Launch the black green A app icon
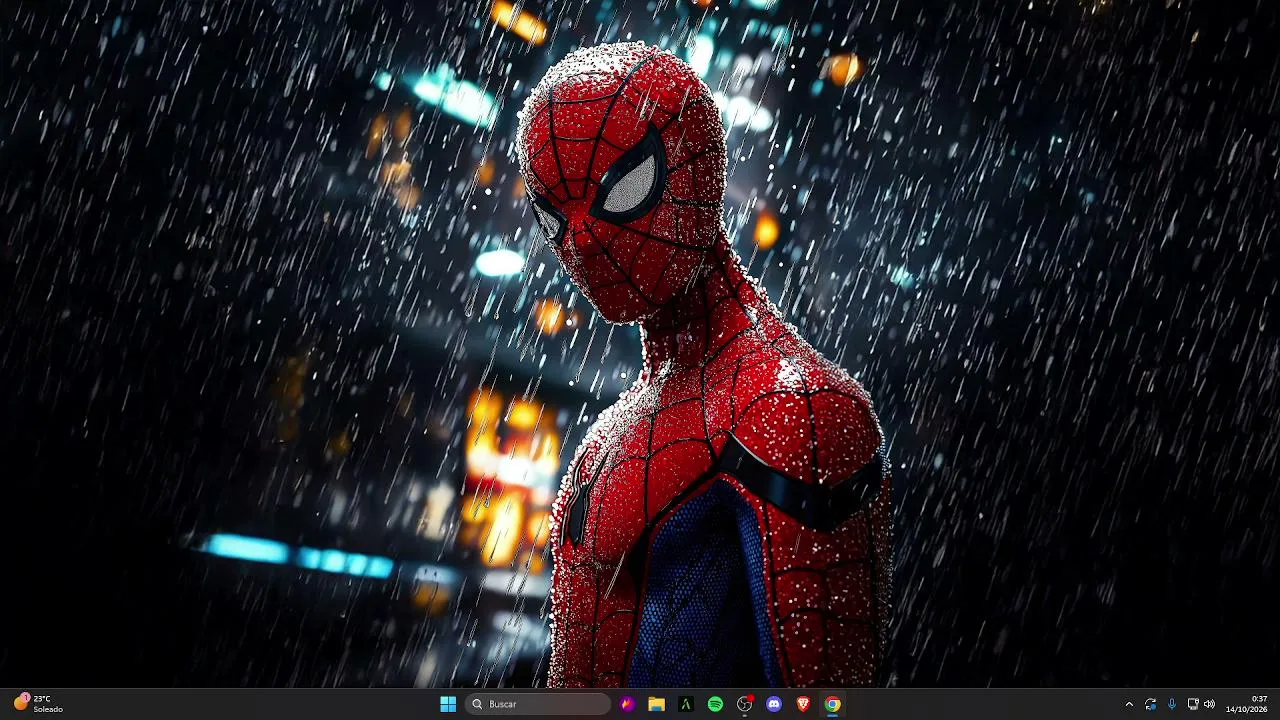 pyautogui.click(x=685, y=704)
